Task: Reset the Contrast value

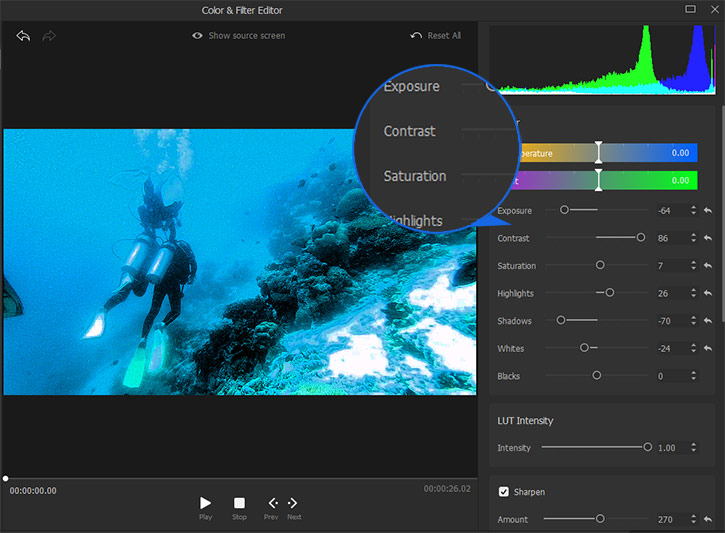Action: pyautogui.click(x=708, y=239)
